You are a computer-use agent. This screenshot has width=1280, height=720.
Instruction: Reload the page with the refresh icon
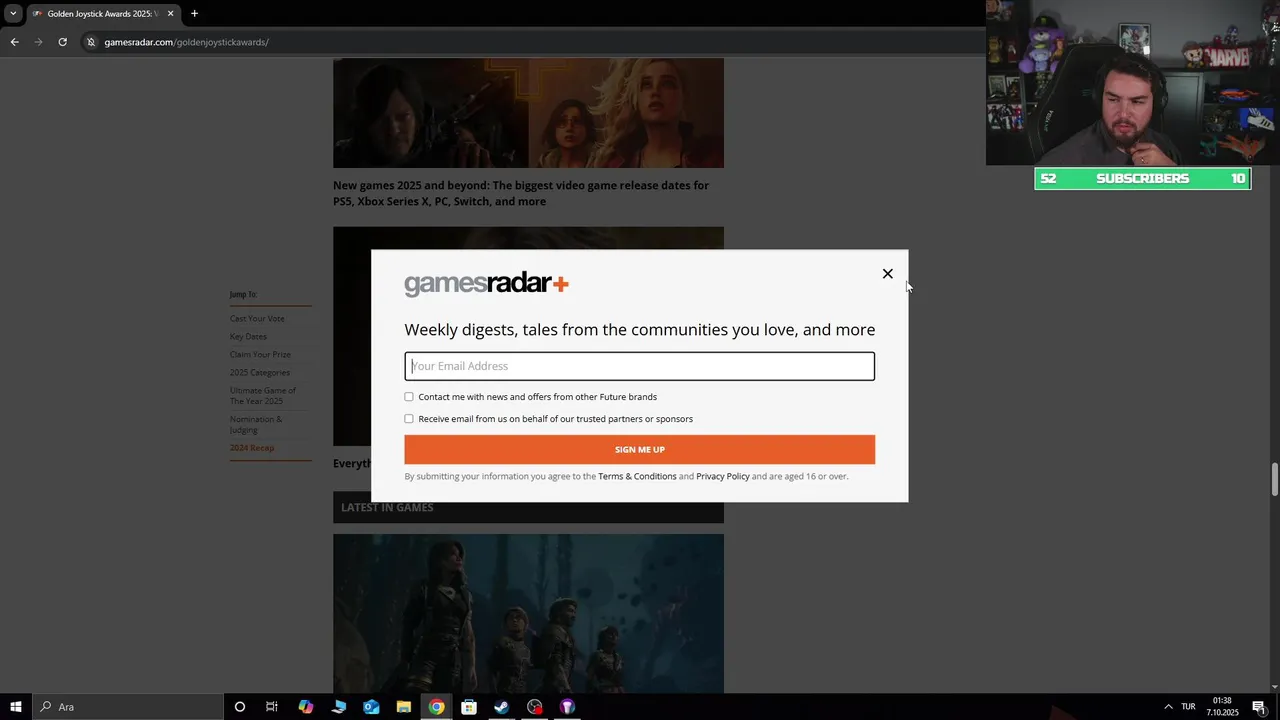pos(62,42)
